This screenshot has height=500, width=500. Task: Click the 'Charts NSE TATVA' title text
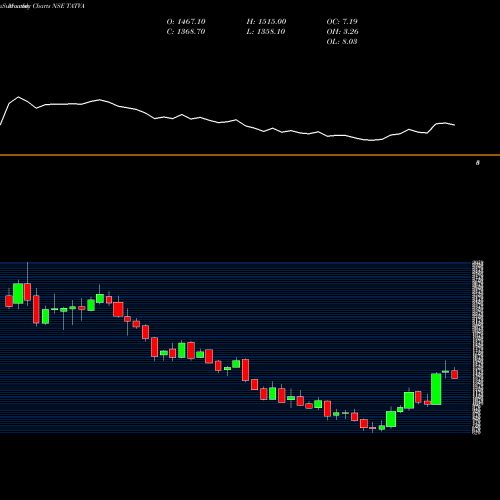point(59,6)
